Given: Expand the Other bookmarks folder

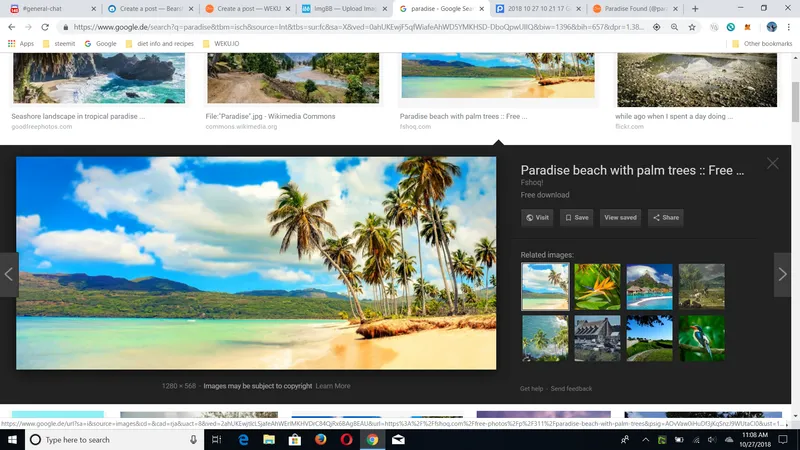Looking at the screenshot, I should 762,44.
